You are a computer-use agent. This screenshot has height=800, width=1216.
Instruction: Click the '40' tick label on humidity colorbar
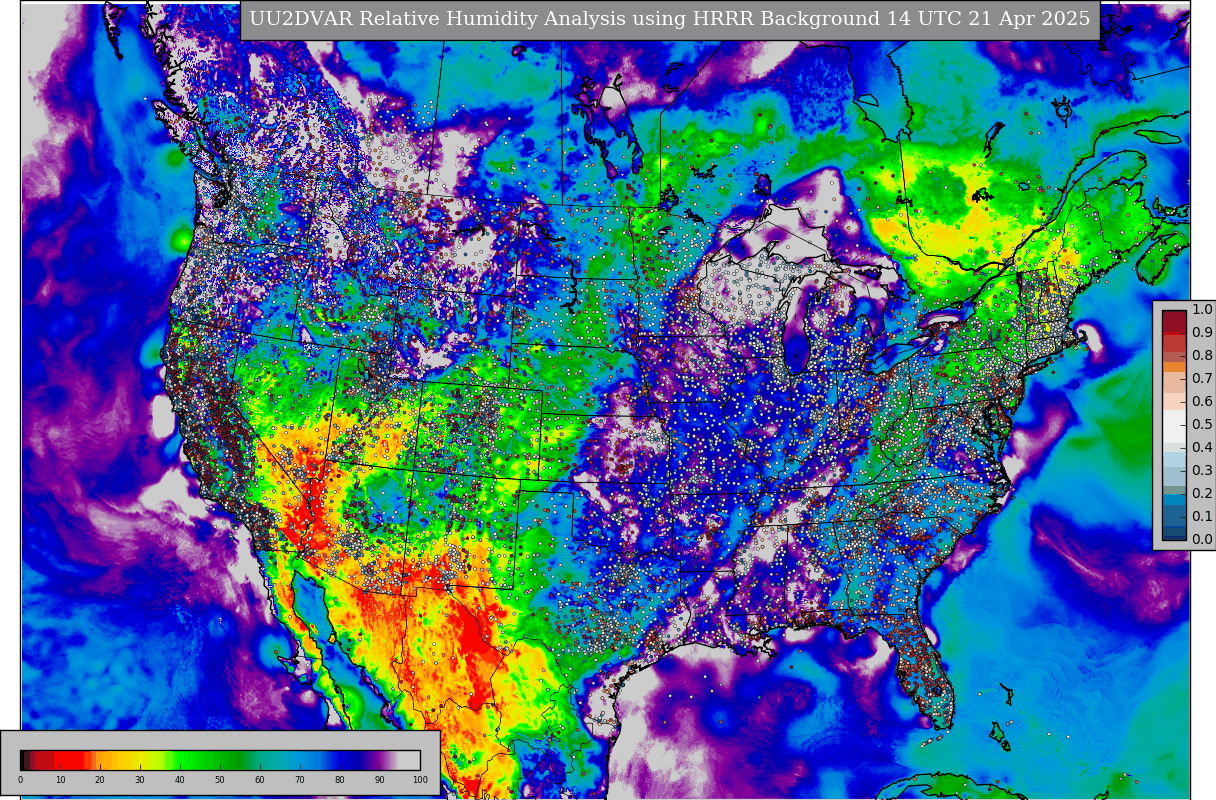click(180, 780)
